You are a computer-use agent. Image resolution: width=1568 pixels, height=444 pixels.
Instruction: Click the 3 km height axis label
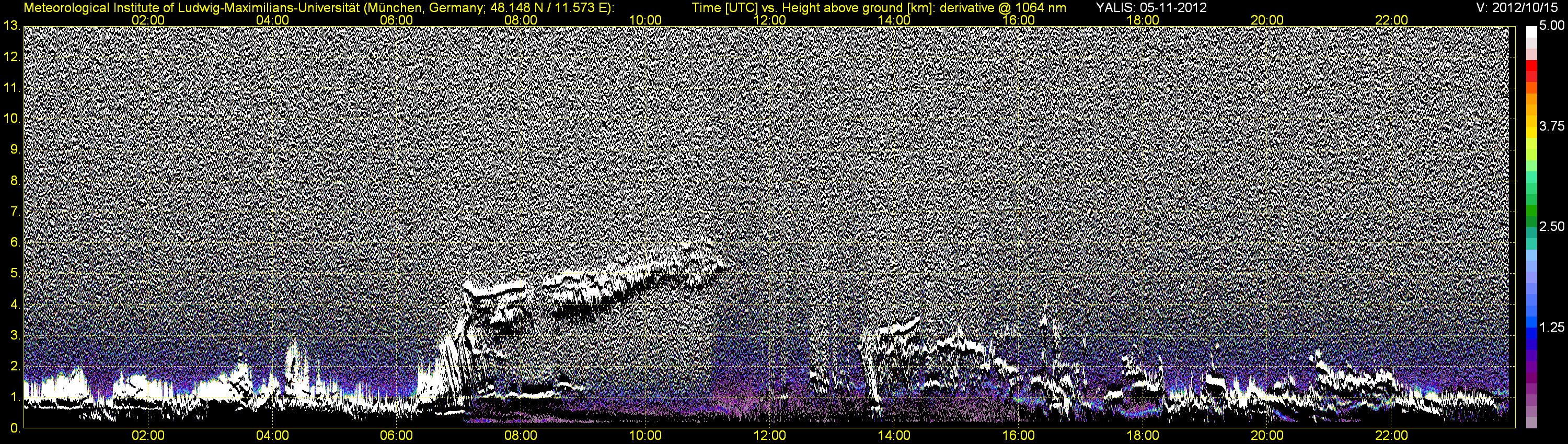[15, 335]
